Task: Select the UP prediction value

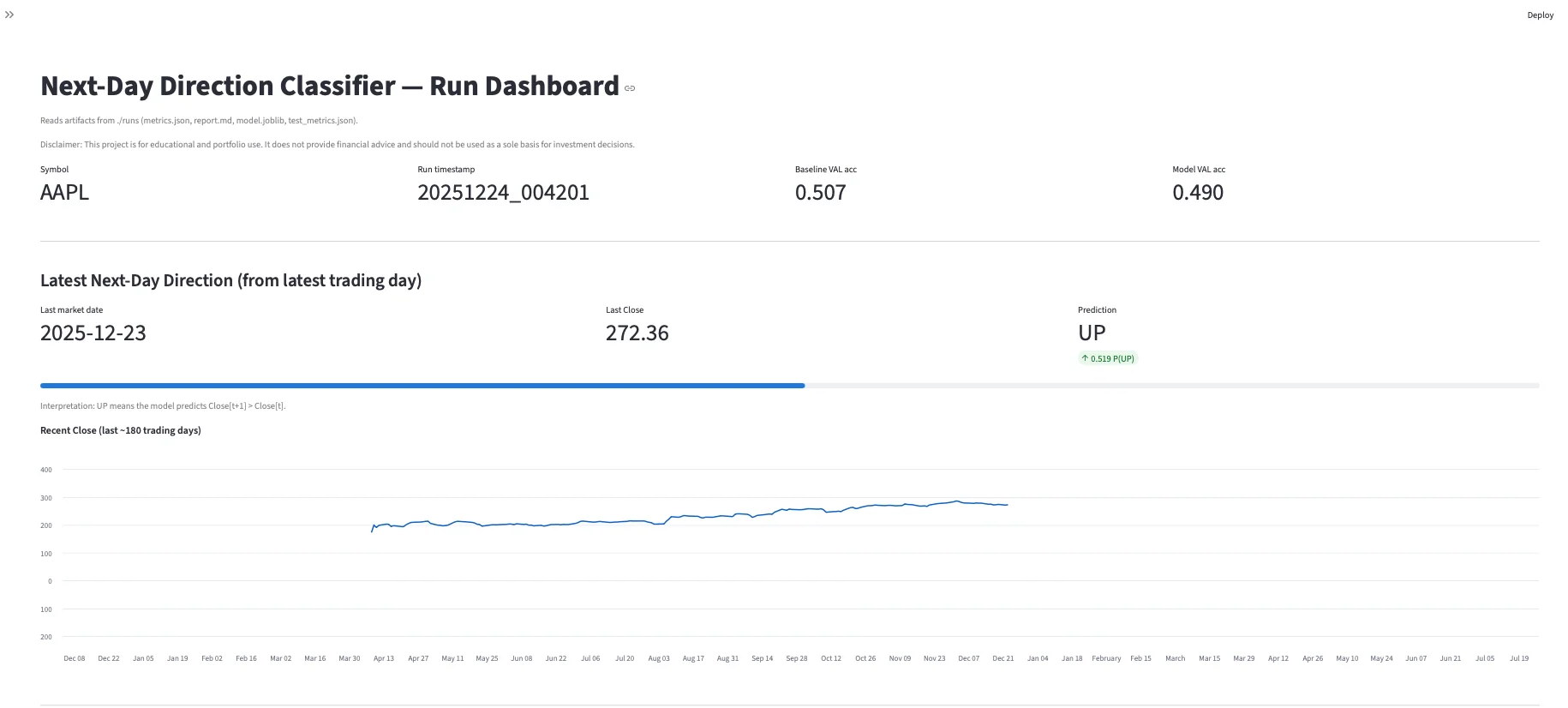Action: tap(1092, 333)
